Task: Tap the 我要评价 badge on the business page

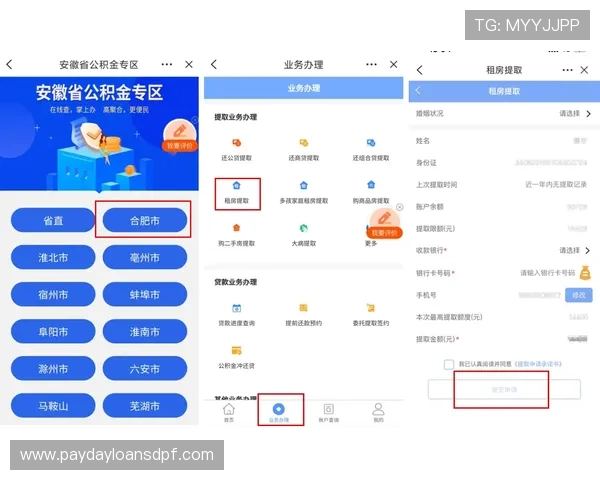Action: [x=384, y=224]
